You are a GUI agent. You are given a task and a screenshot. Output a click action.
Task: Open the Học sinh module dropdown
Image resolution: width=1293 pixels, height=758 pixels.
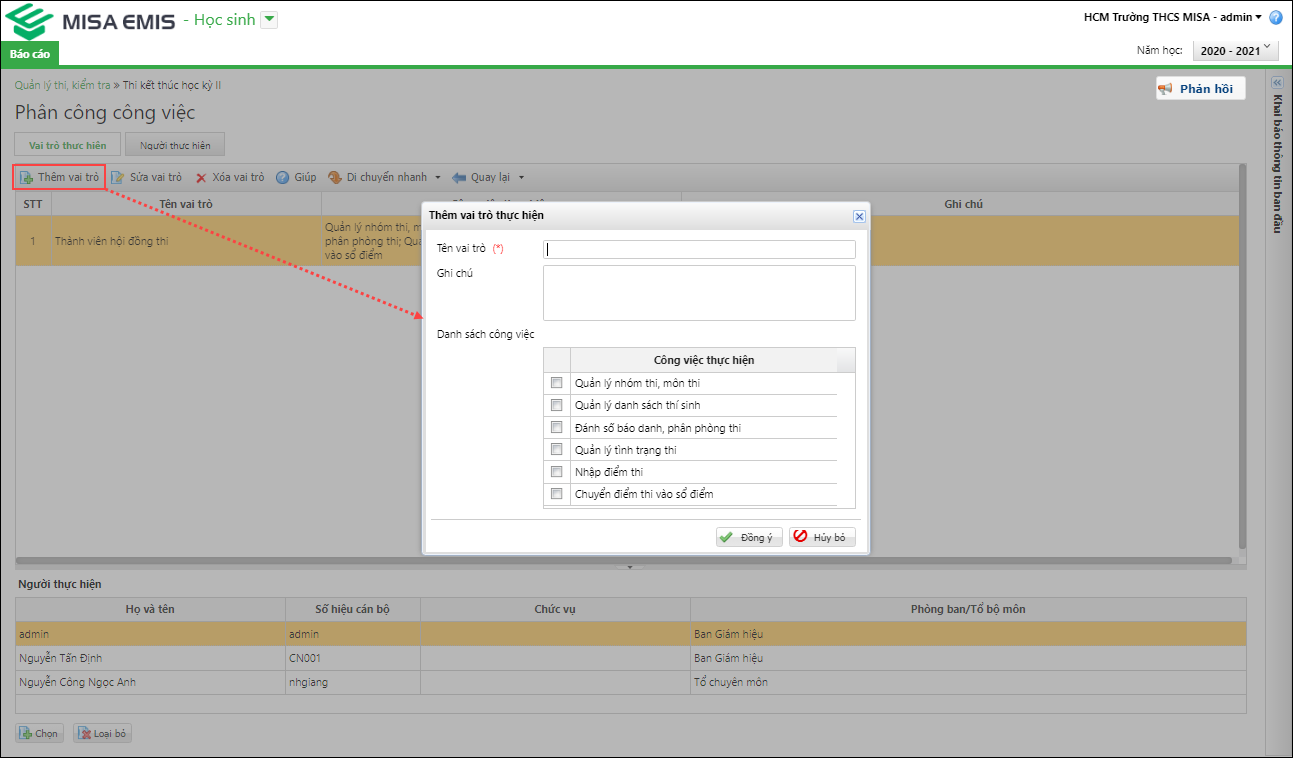pos(269,20)
